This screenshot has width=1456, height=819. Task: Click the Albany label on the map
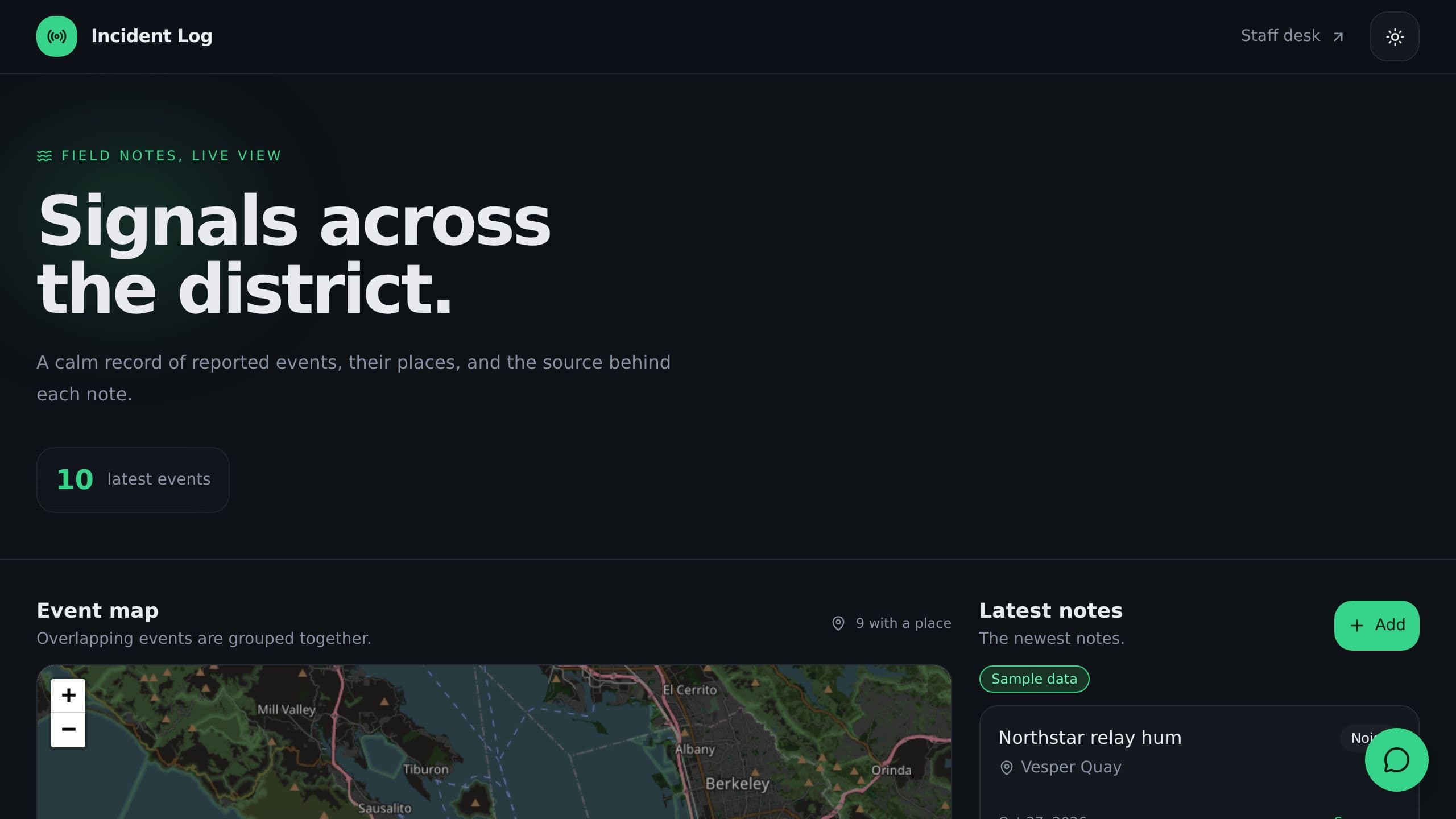695,750
